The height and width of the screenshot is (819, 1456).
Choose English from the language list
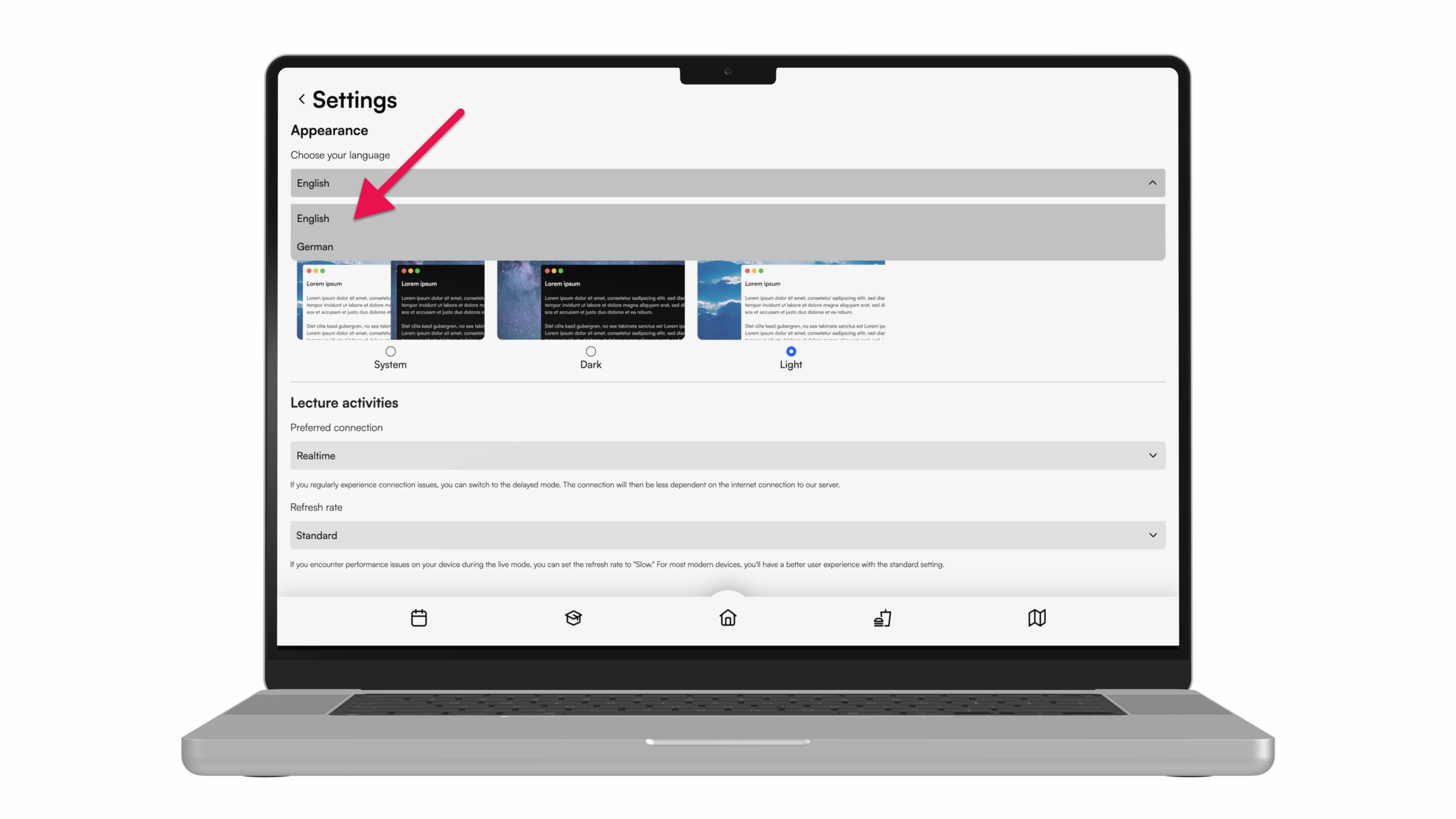(x=313, y=218)
